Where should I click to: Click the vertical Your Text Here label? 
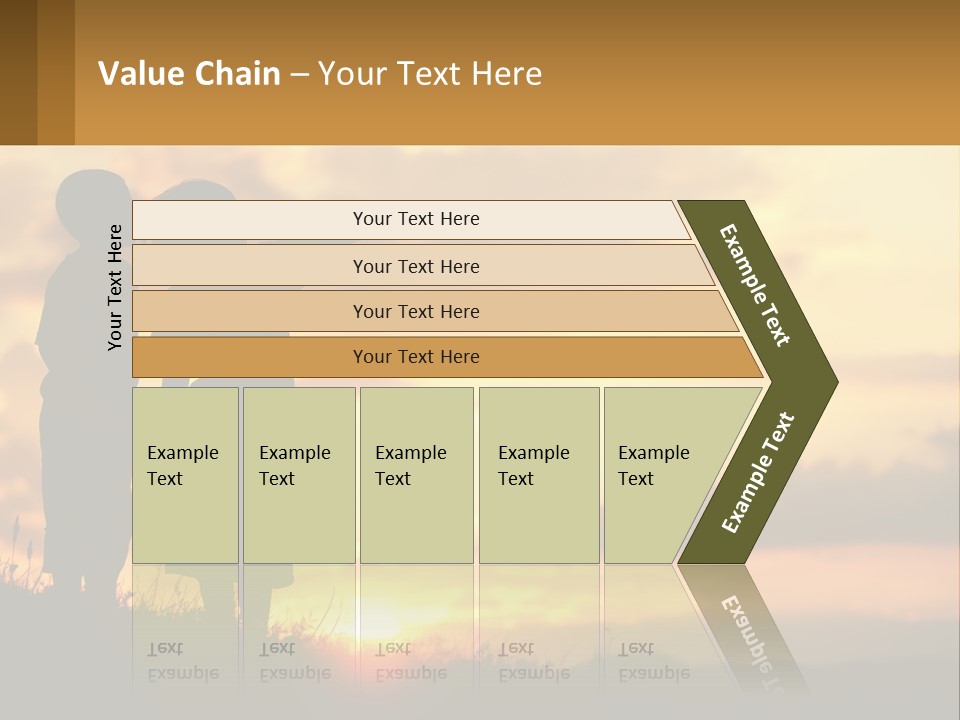[x=114, y=287]
